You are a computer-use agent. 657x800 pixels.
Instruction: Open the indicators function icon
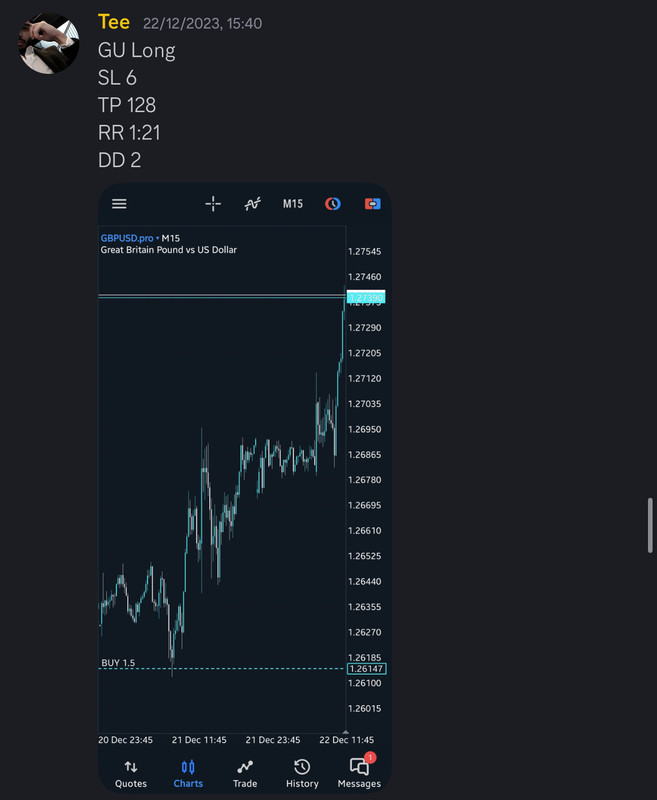click(252, 204)
